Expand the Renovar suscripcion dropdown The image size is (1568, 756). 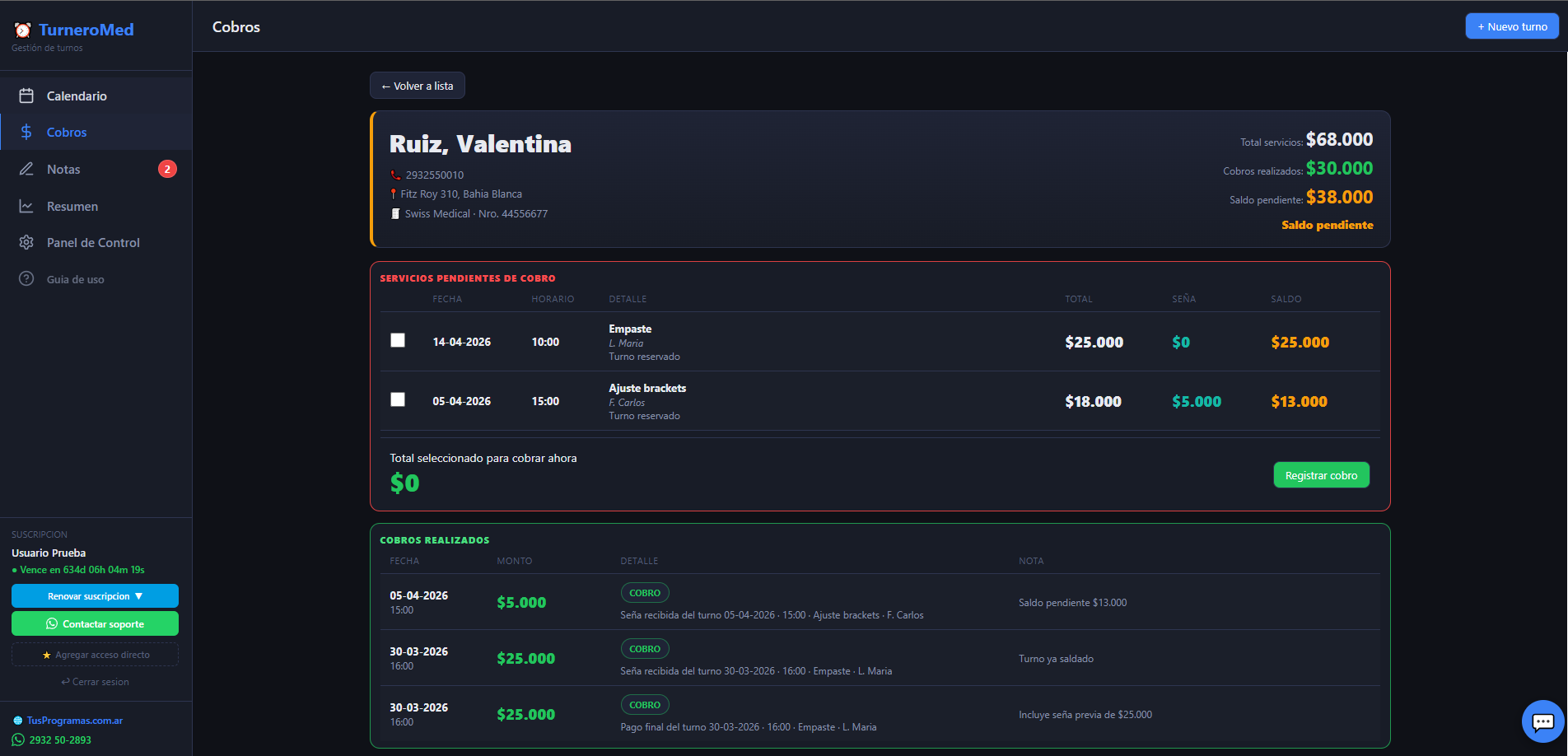95,596
